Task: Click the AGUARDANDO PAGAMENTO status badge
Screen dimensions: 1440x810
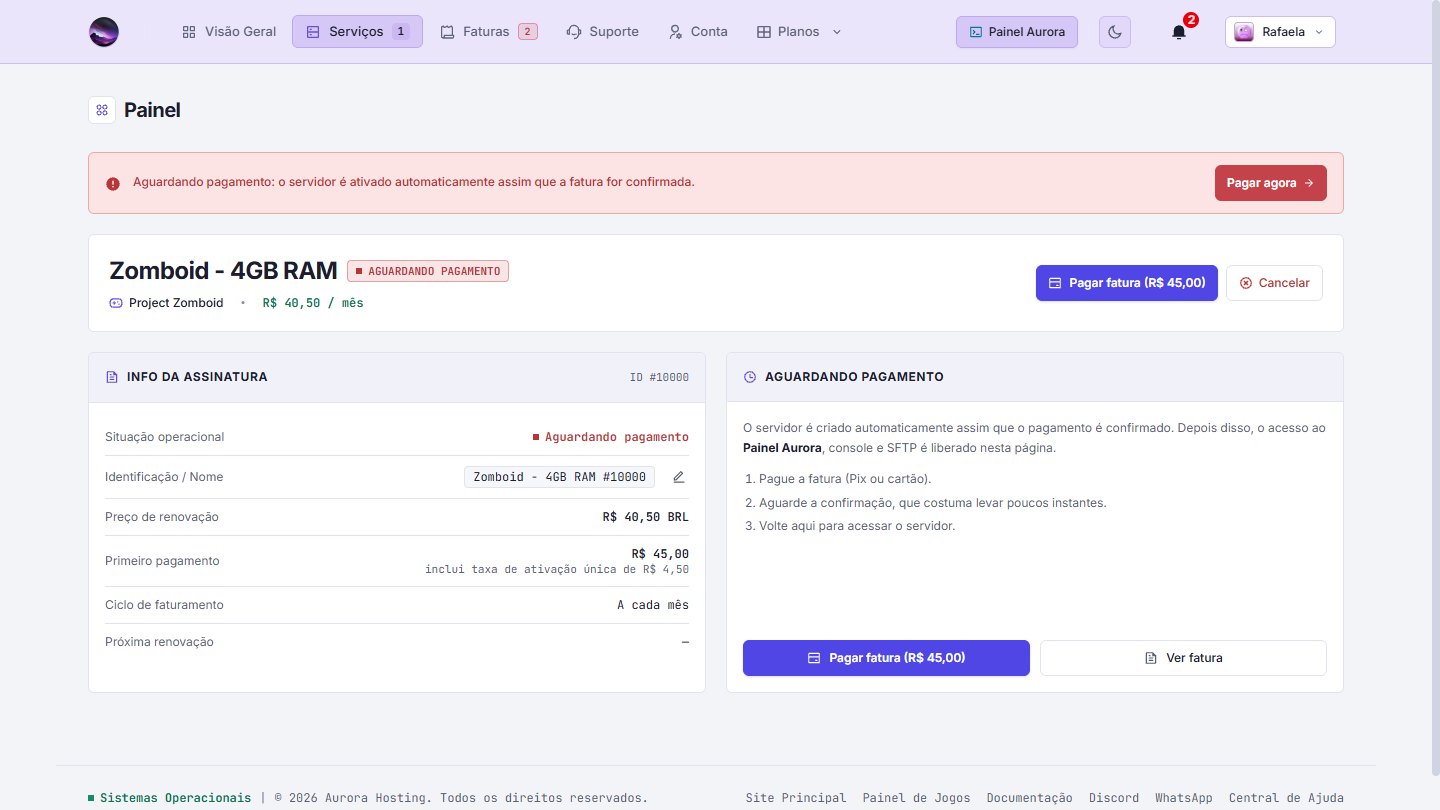Action: click(x=428, y=271)
